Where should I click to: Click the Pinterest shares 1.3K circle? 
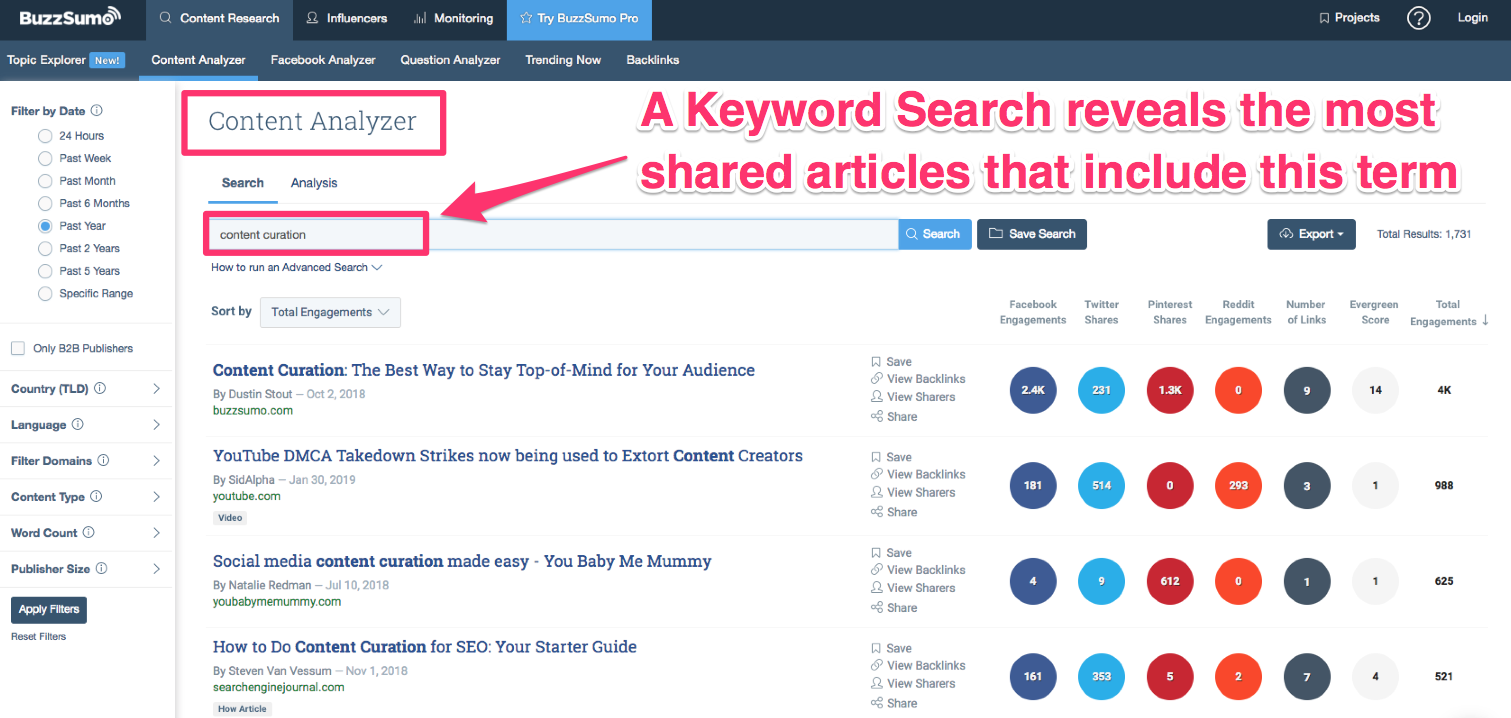(1170, 390)
